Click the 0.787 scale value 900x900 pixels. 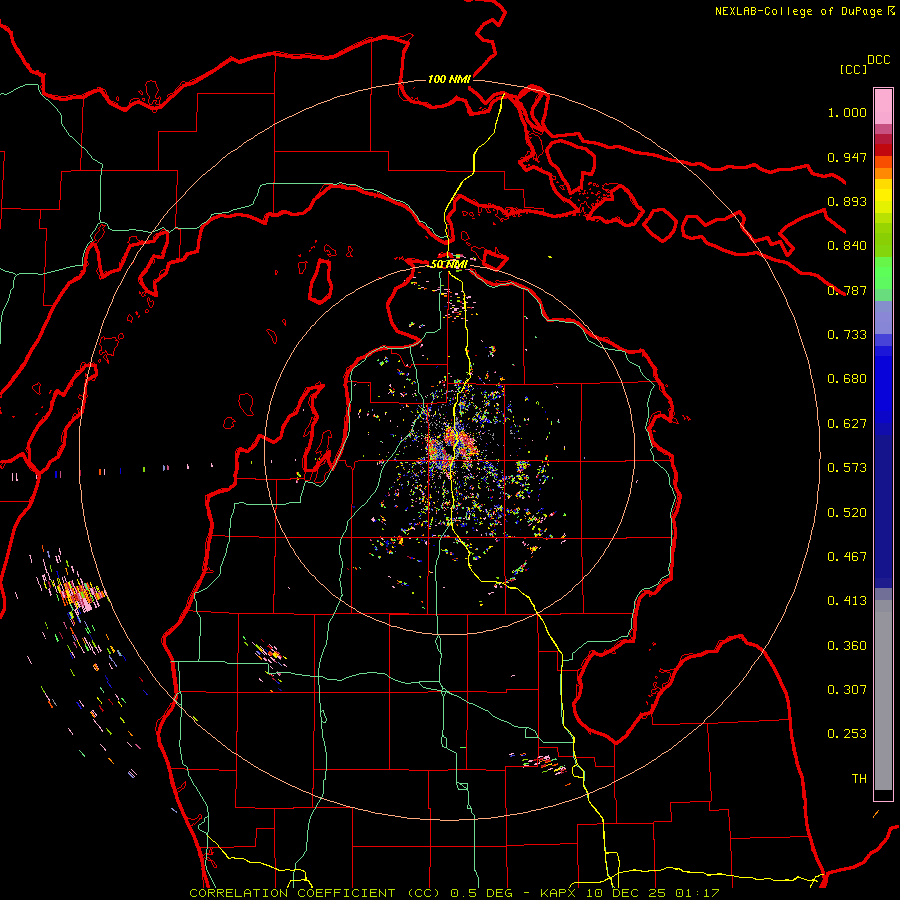tap(847, 290)
